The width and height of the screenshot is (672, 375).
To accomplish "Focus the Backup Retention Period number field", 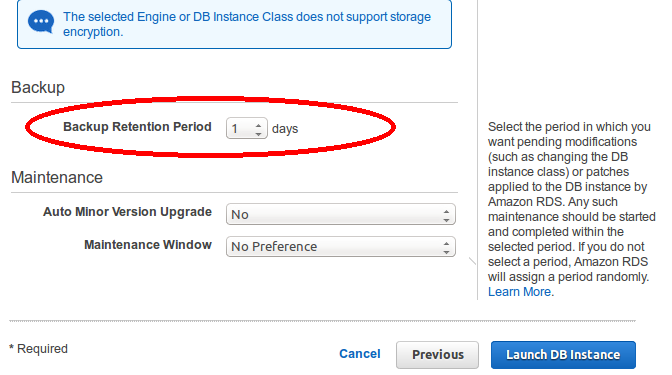I will (x=247, y=128).
